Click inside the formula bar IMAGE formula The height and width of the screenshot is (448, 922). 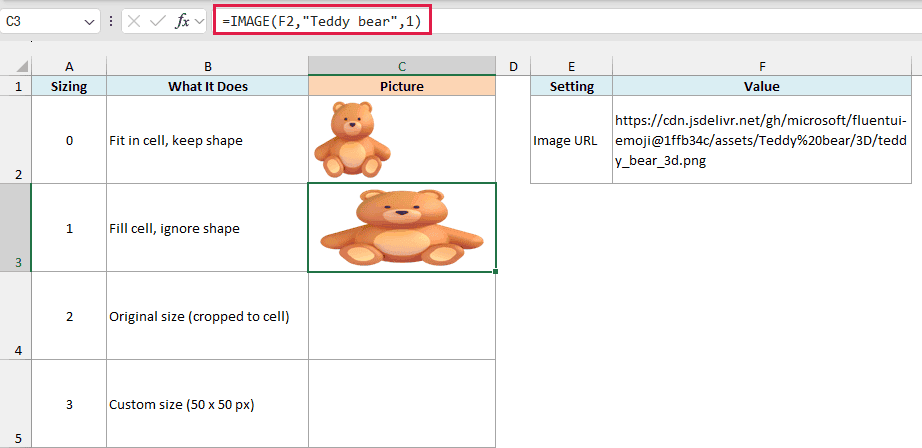click(322, 22)
